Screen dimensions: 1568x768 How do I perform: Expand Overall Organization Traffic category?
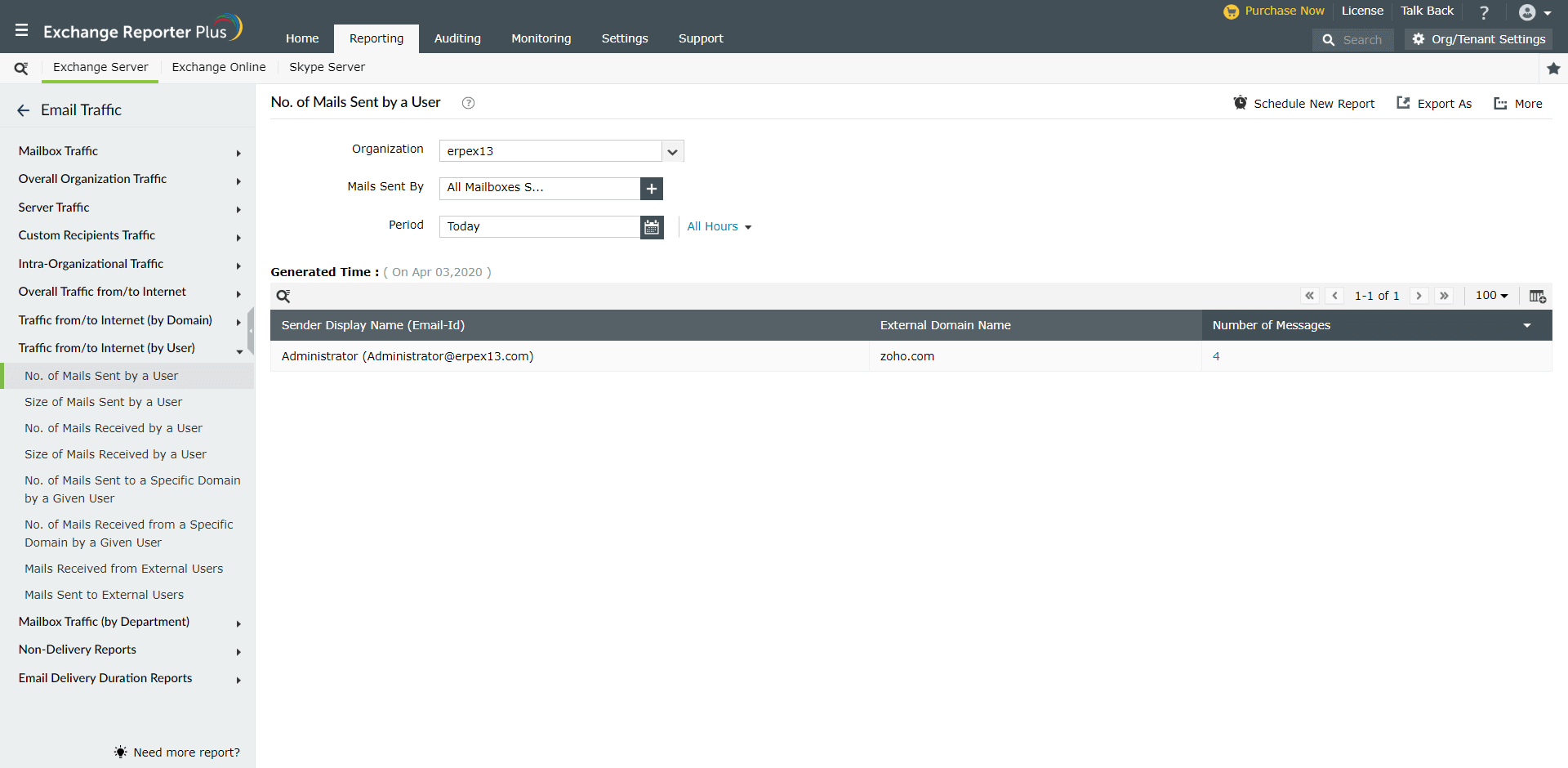(x=238, y=181)
